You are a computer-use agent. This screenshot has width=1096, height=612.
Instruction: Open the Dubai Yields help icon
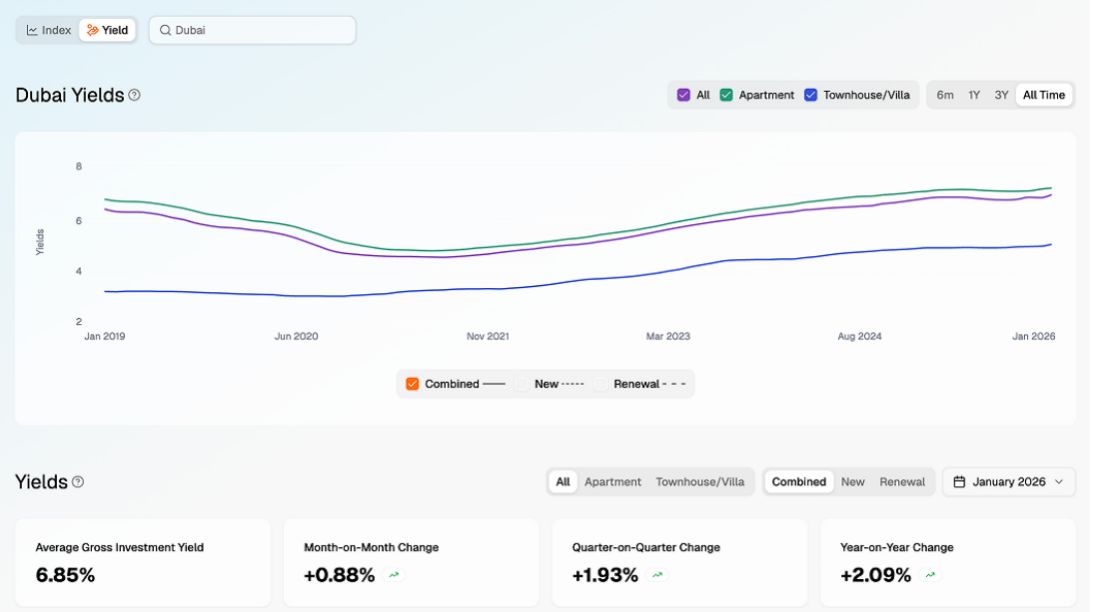tap(134, 95)
